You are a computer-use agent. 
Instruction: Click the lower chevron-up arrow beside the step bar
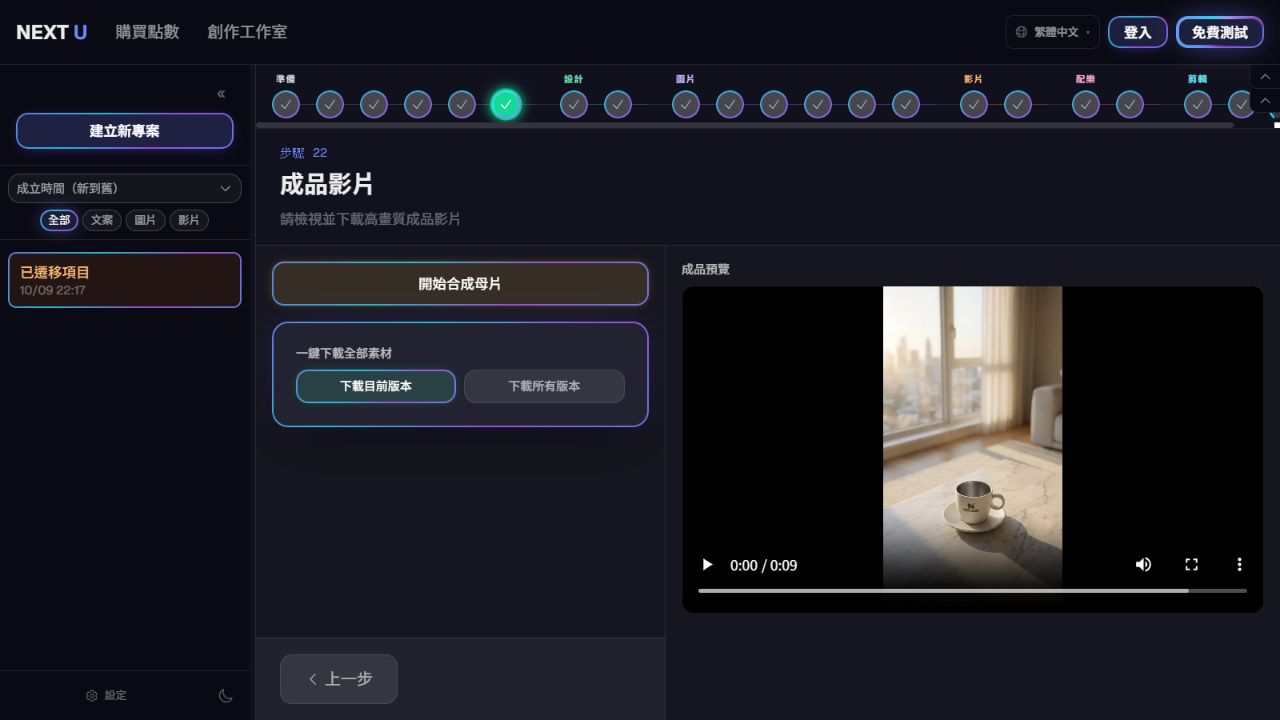click(1265, 101)
